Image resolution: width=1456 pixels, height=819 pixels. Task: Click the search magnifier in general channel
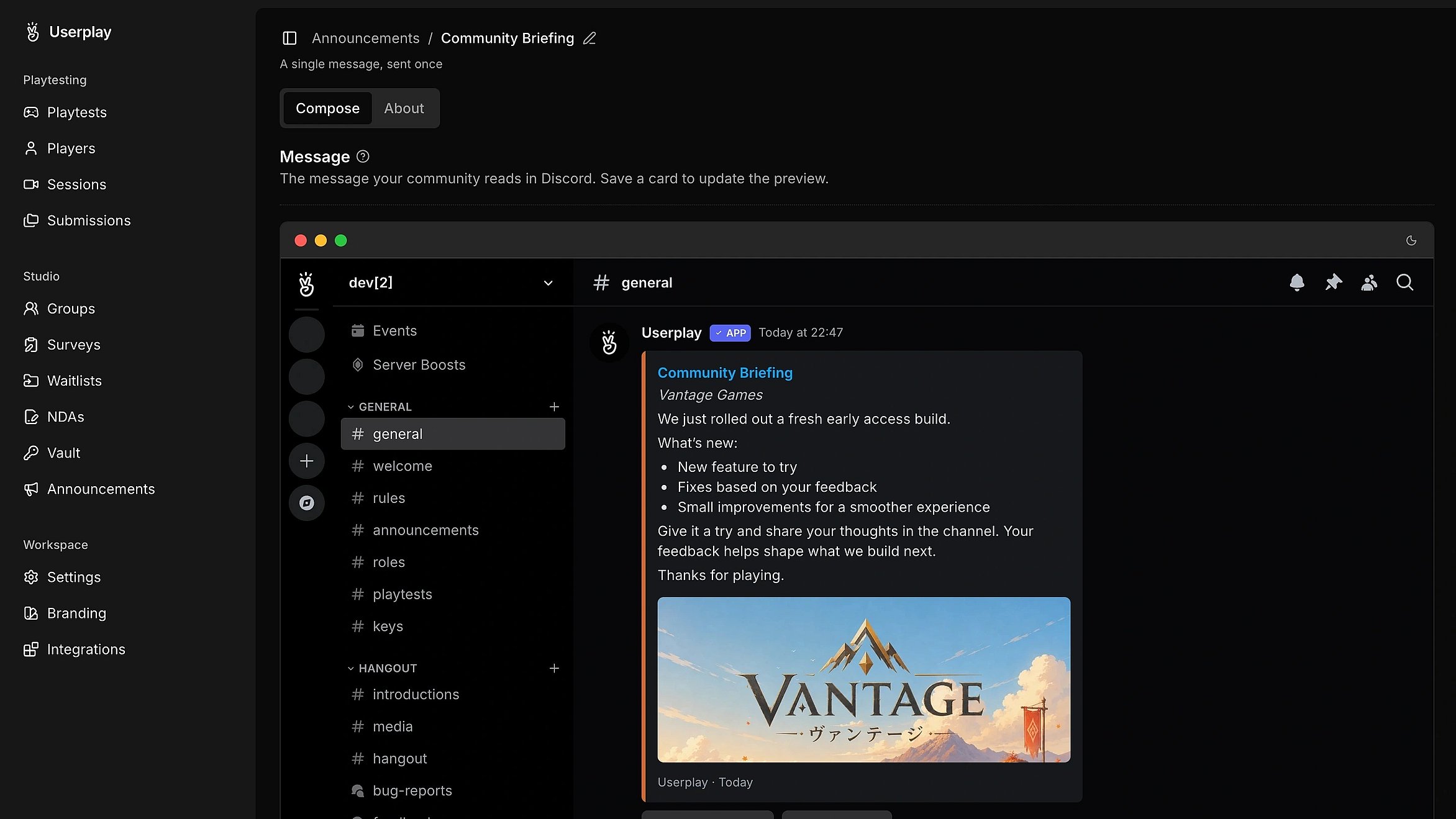coord(1405,283)
